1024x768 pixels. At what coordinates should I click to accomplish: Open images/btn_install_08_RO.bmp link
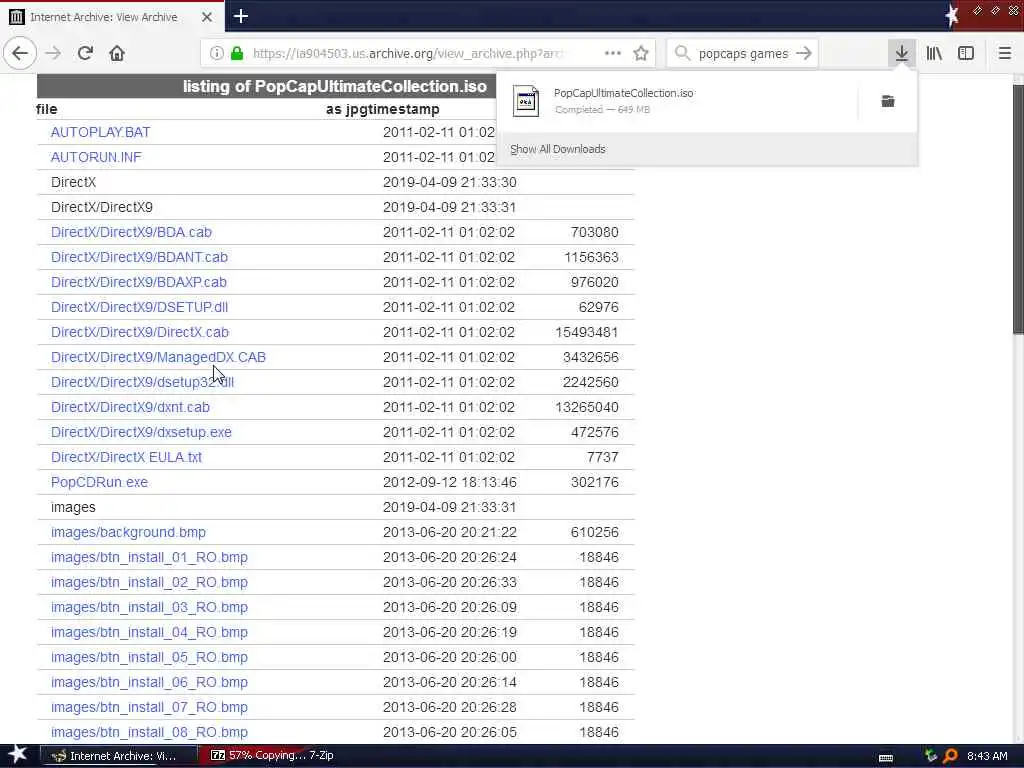[x=149, y=732]
